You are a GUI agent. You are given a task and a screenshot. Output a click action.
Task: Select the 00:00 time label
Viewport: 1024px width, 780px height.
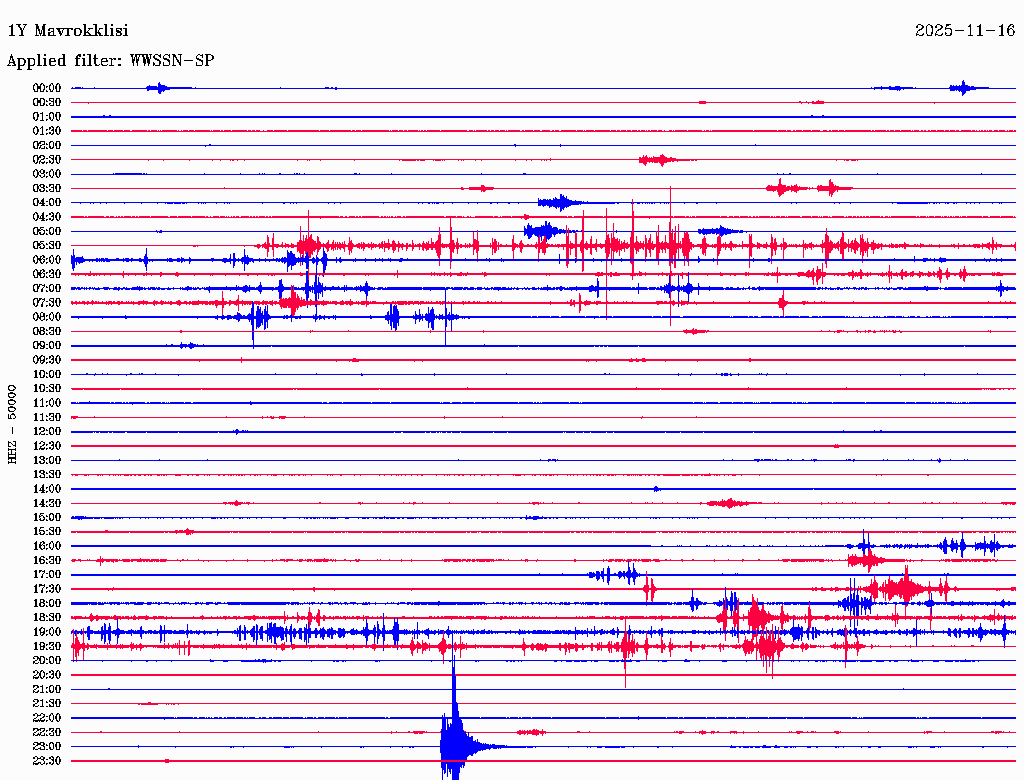47,88
